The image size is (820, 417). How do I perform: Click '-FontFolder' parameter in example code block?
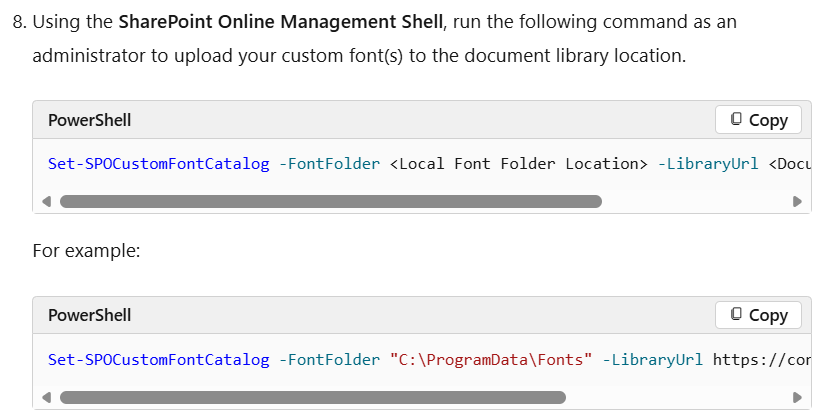(x=329, y=359)
